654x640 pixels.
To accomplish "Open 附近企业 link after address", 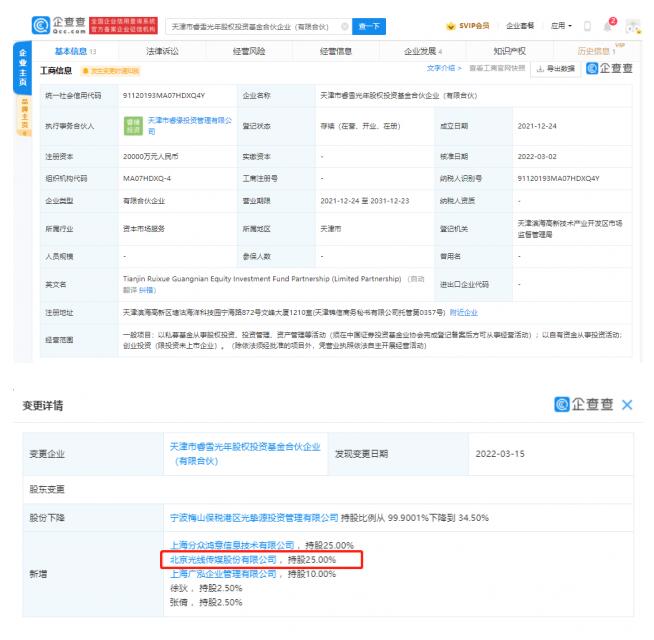I will point(463,312).
